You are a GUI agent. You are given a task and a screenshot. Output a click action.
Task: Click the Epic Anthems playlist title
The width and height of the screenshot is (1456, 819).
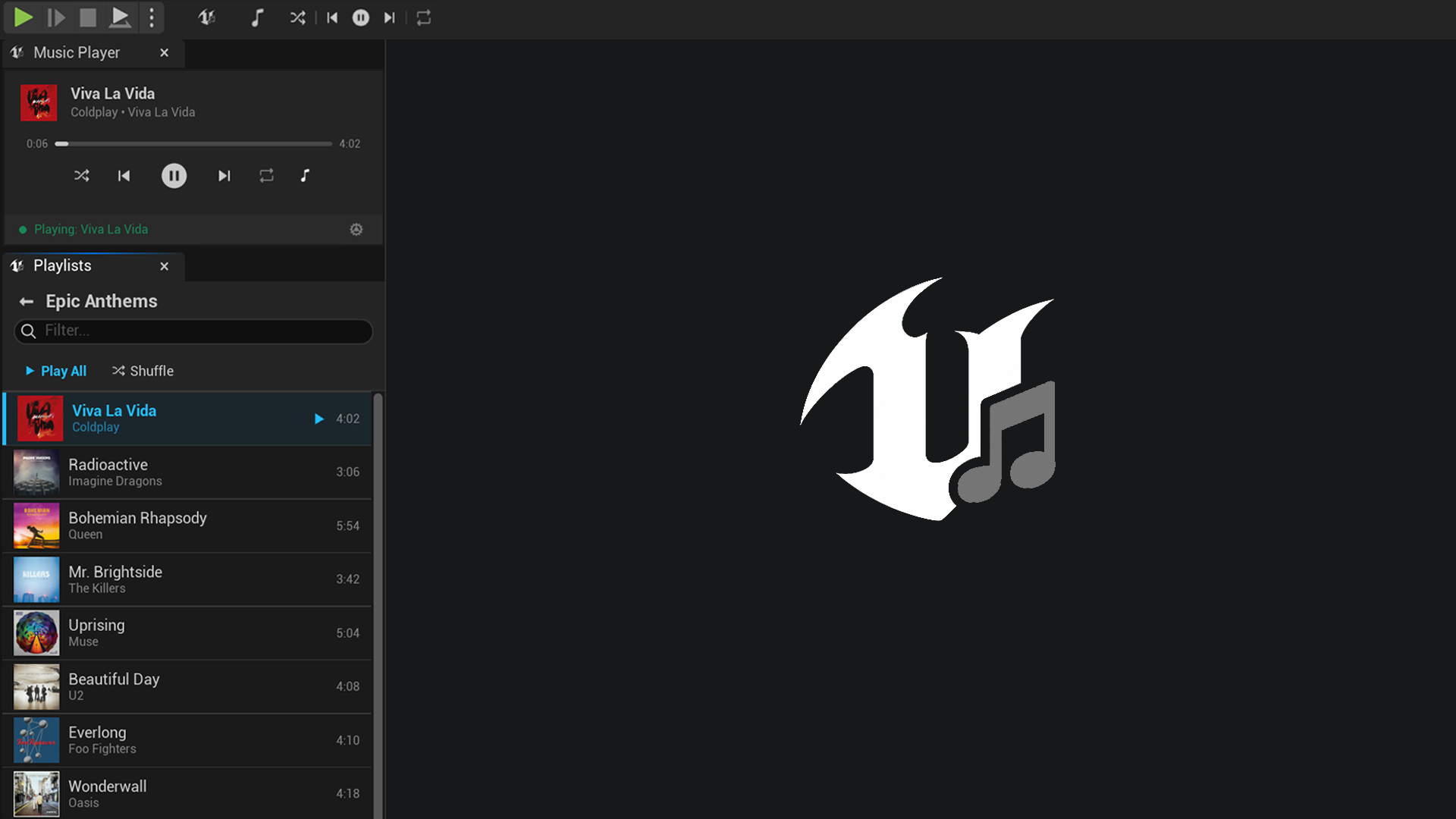pos(102,302)
